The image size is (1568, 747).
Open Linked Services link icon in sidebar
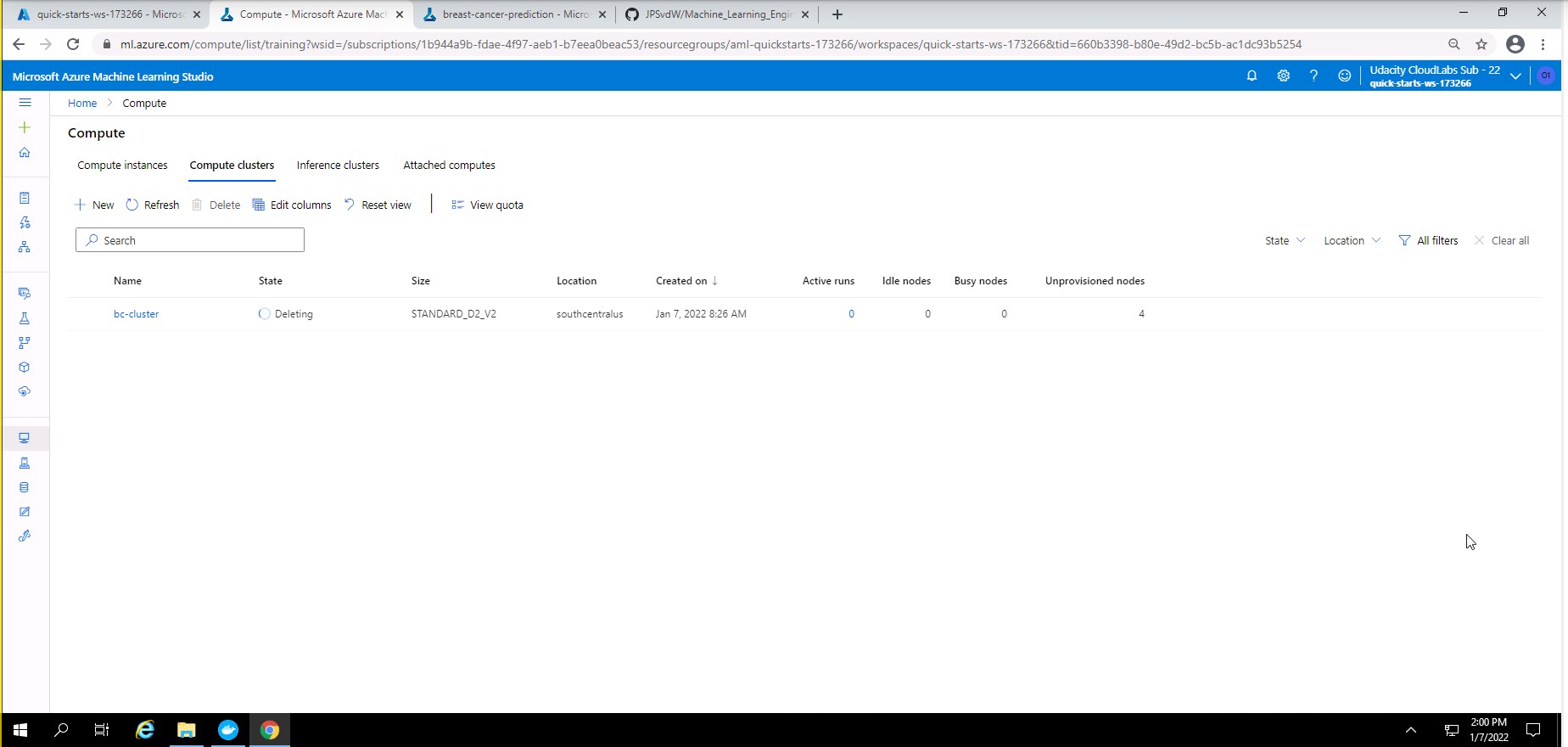[x=25, y=536]
